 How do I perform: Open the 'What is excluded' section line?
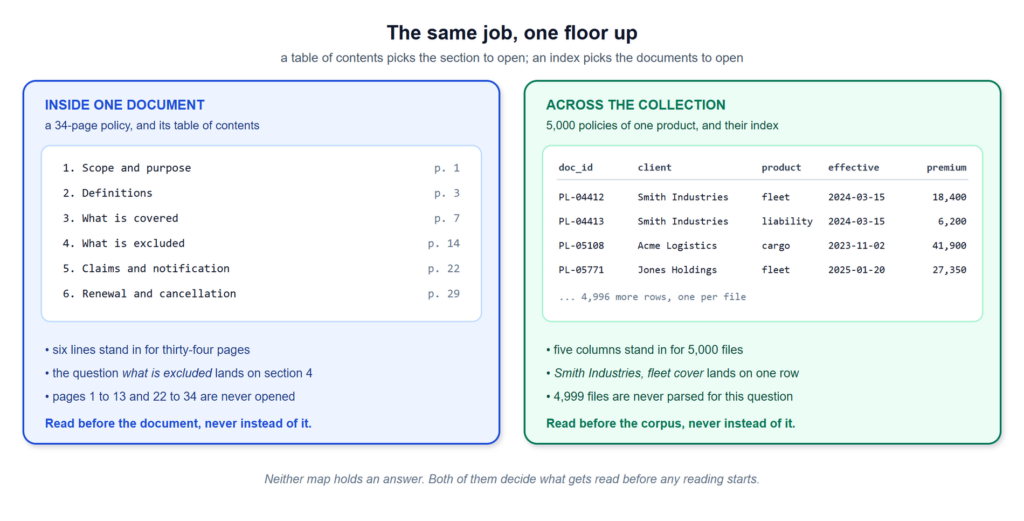pos(261,244)
